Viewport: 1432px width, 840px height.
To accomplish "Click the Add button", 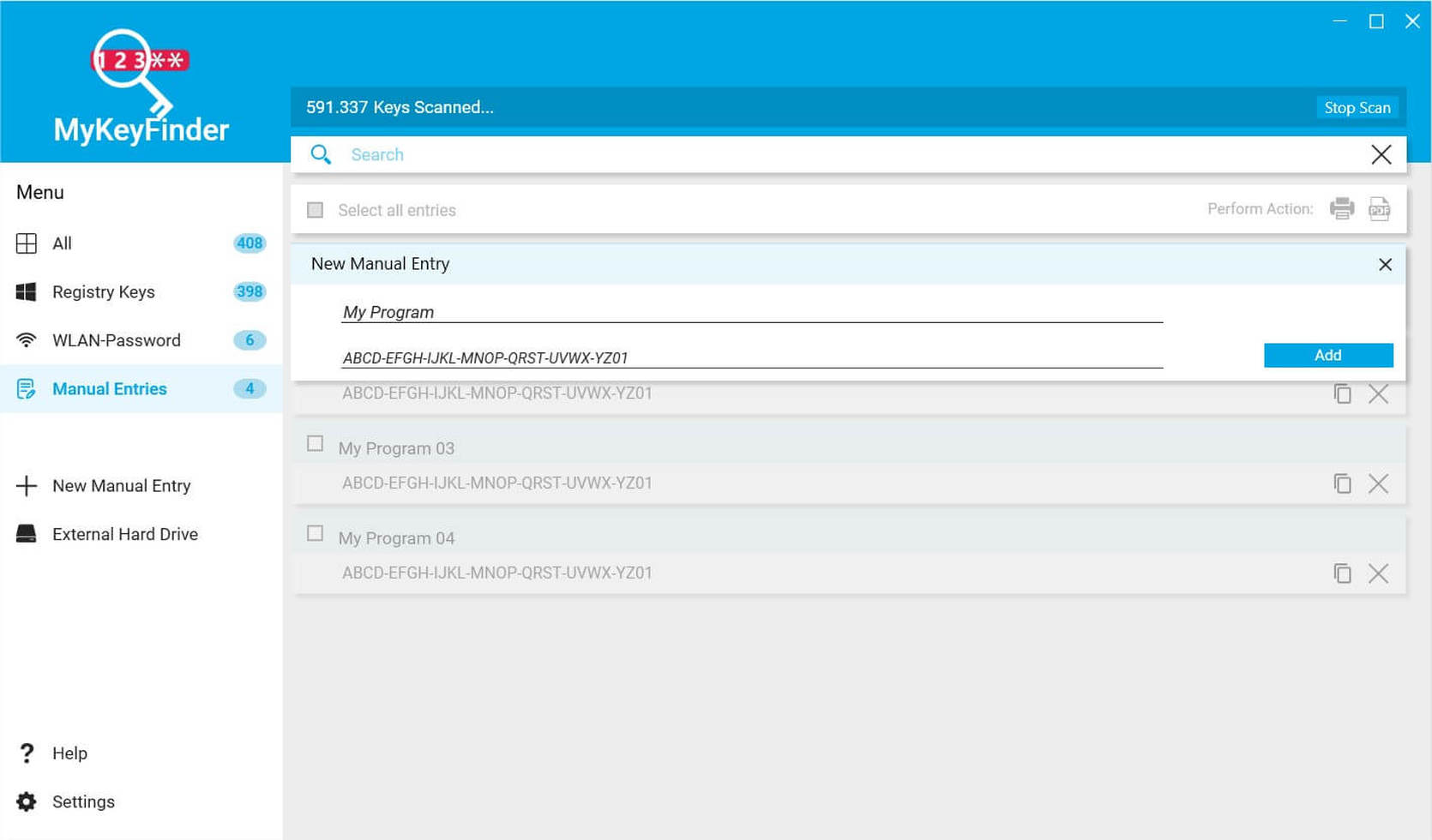I will point(1327,354).
